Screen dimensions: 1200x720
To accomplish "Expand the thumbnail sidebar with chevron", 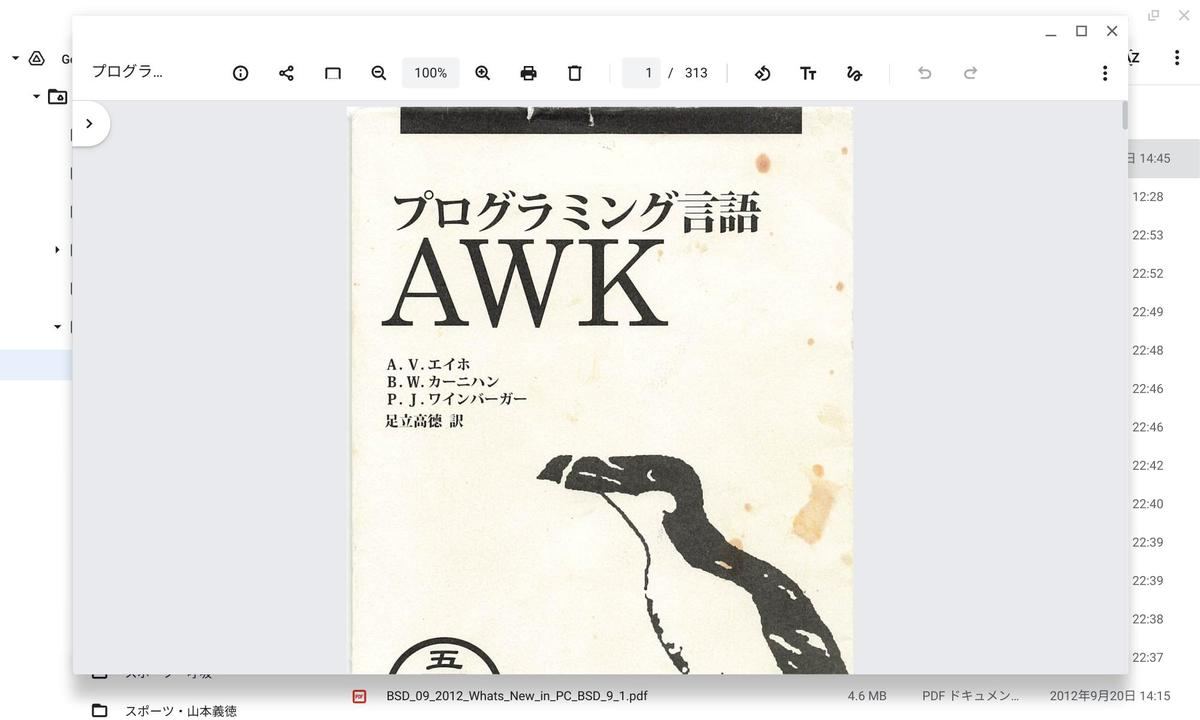I will (89, 123).
